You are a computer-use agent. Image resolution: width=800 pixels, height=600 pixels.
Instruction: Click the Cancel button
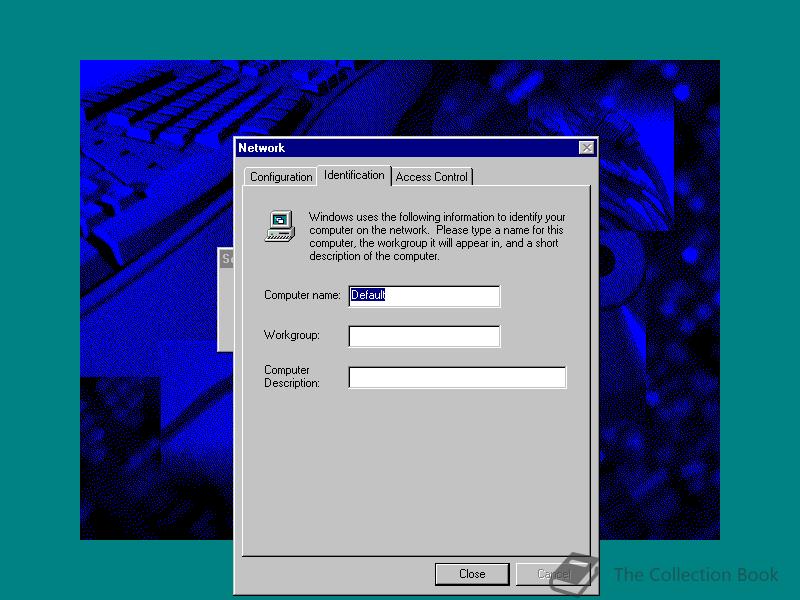coord(553,574)
